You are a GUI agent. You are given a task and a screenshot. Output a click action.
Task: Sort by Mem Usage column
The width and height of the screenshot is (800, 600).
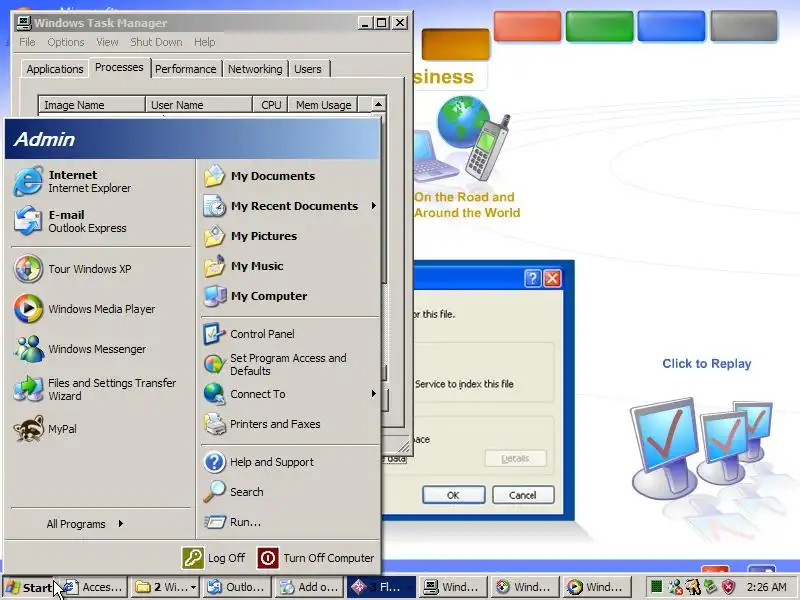coord(323,105)
